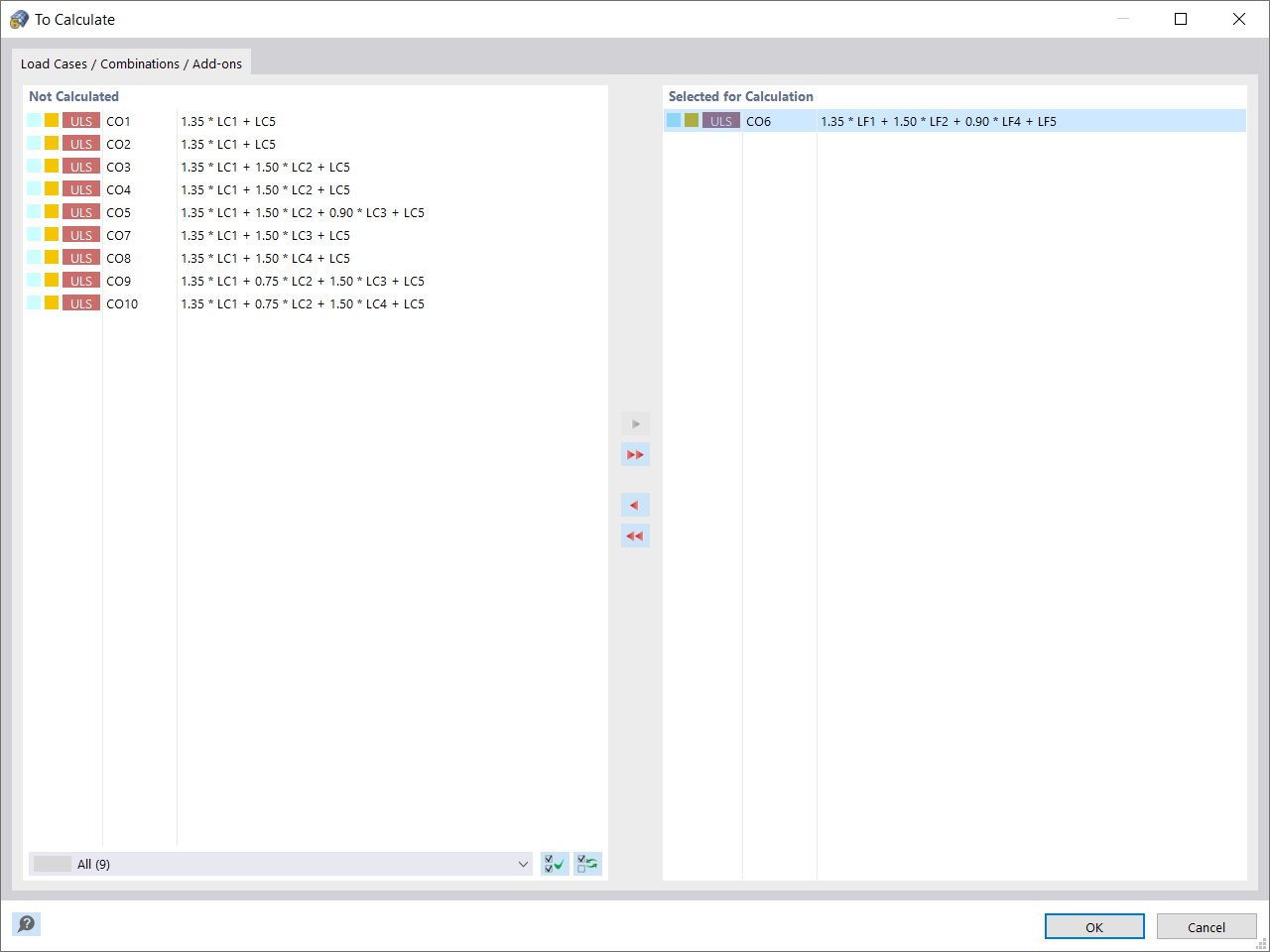Click the invert selection icon
This screenshot has width=1270, height=952.
pos(586,864)
